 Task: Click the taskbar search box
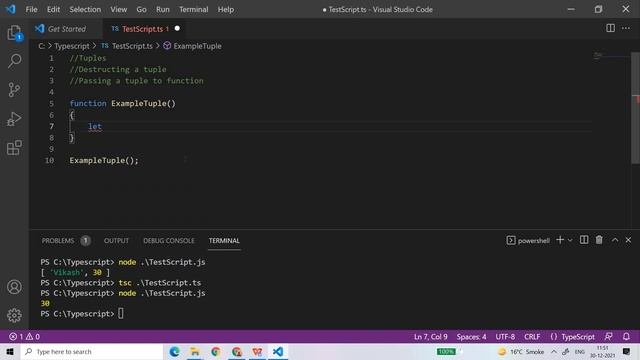tap(92, 351)
